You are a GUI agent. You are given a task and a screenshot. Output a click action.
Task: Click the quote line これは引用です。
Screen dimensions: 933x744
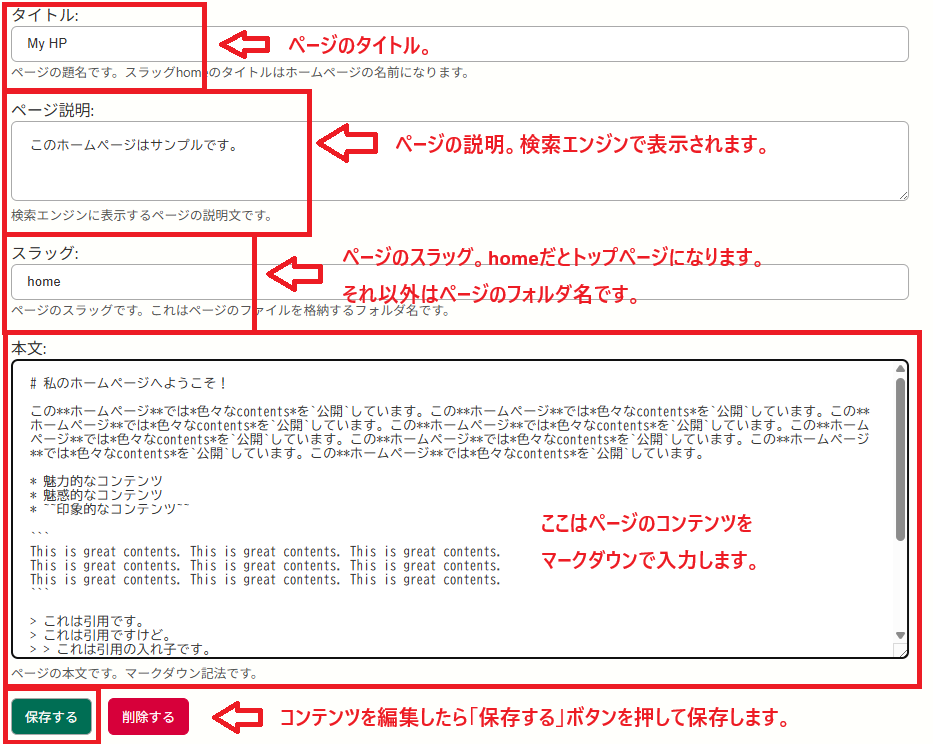click(x=87, y=621)
